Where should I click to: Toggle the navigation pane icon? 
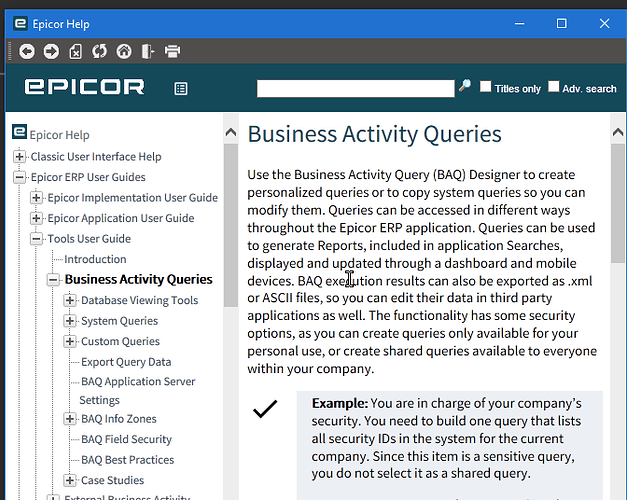click(x=148, y=51)
